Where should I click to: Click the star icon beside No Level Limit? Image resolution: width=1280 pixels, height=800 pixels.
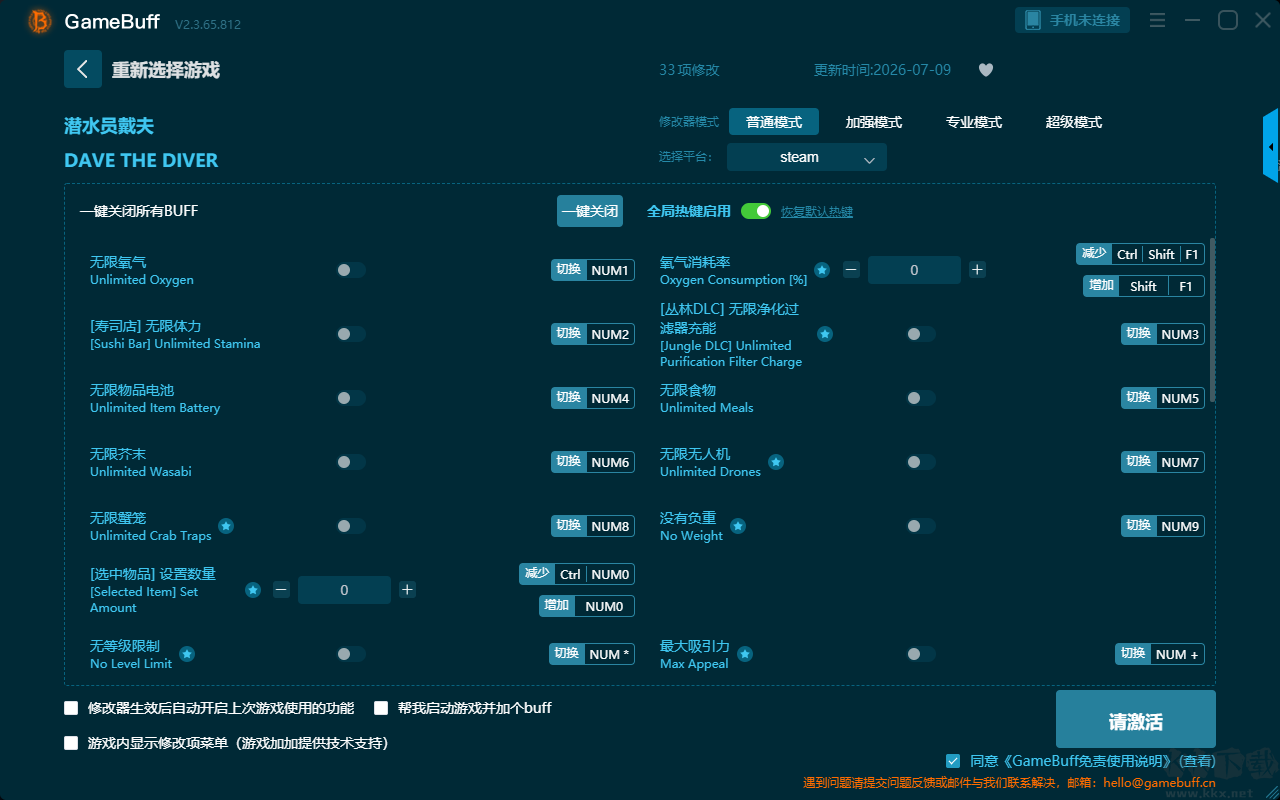click(x=187, y=654)
